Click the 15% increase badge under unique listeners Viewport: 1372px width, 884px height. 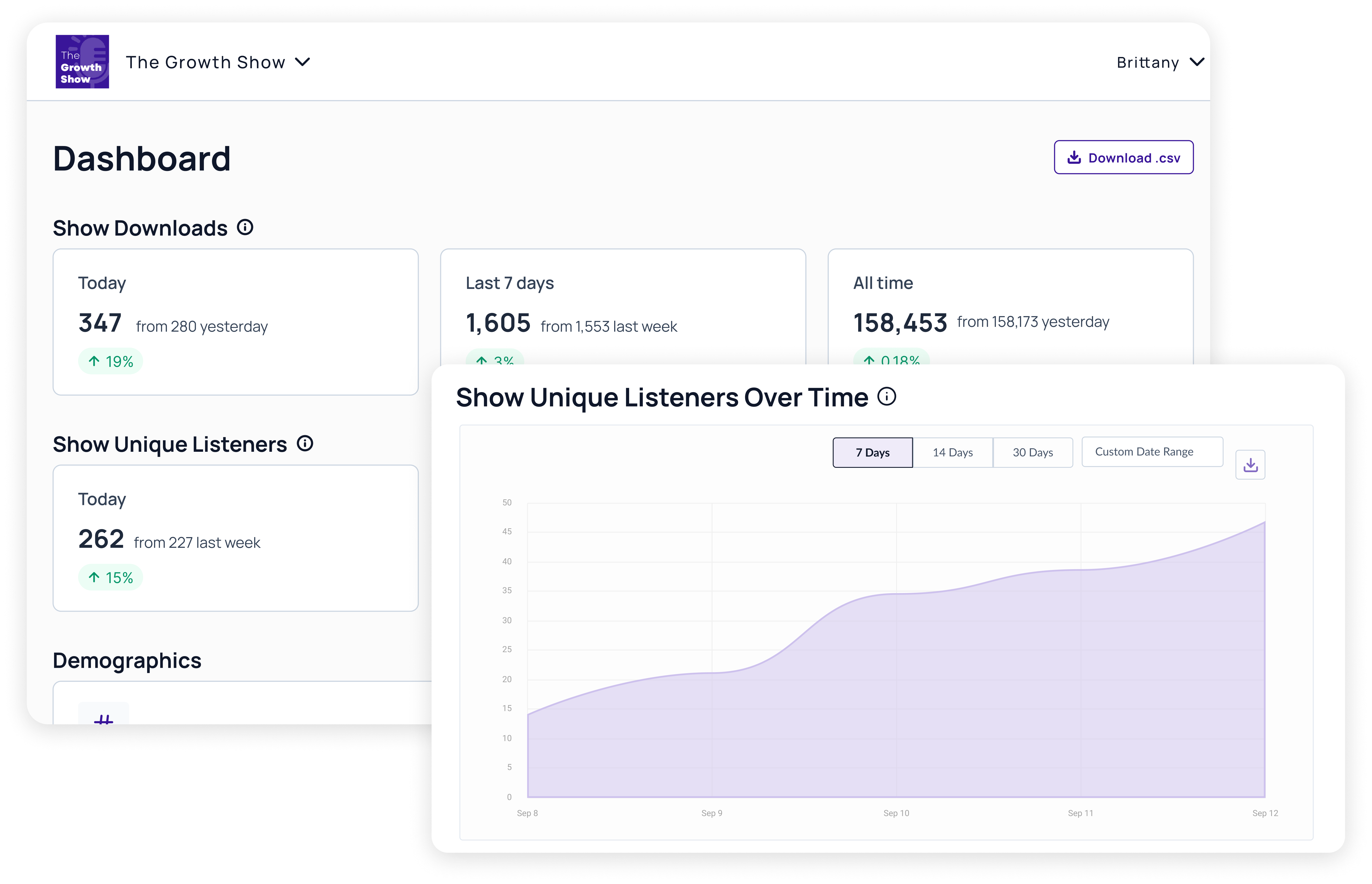coord(110,577)
